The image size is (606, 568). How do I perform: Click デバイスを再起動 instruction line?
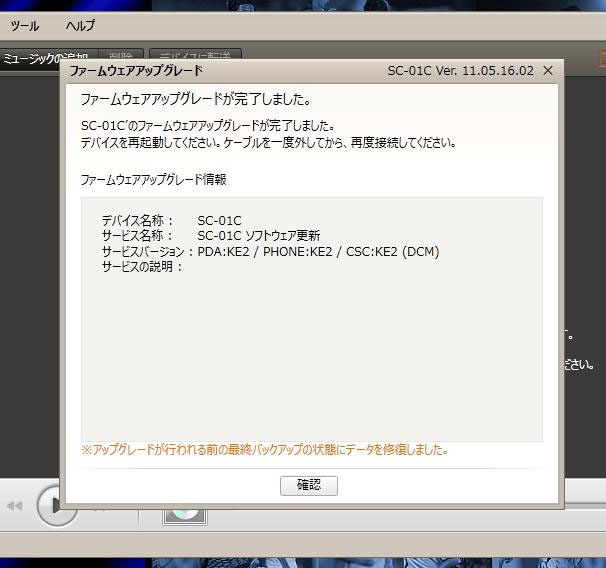(269, 143)
